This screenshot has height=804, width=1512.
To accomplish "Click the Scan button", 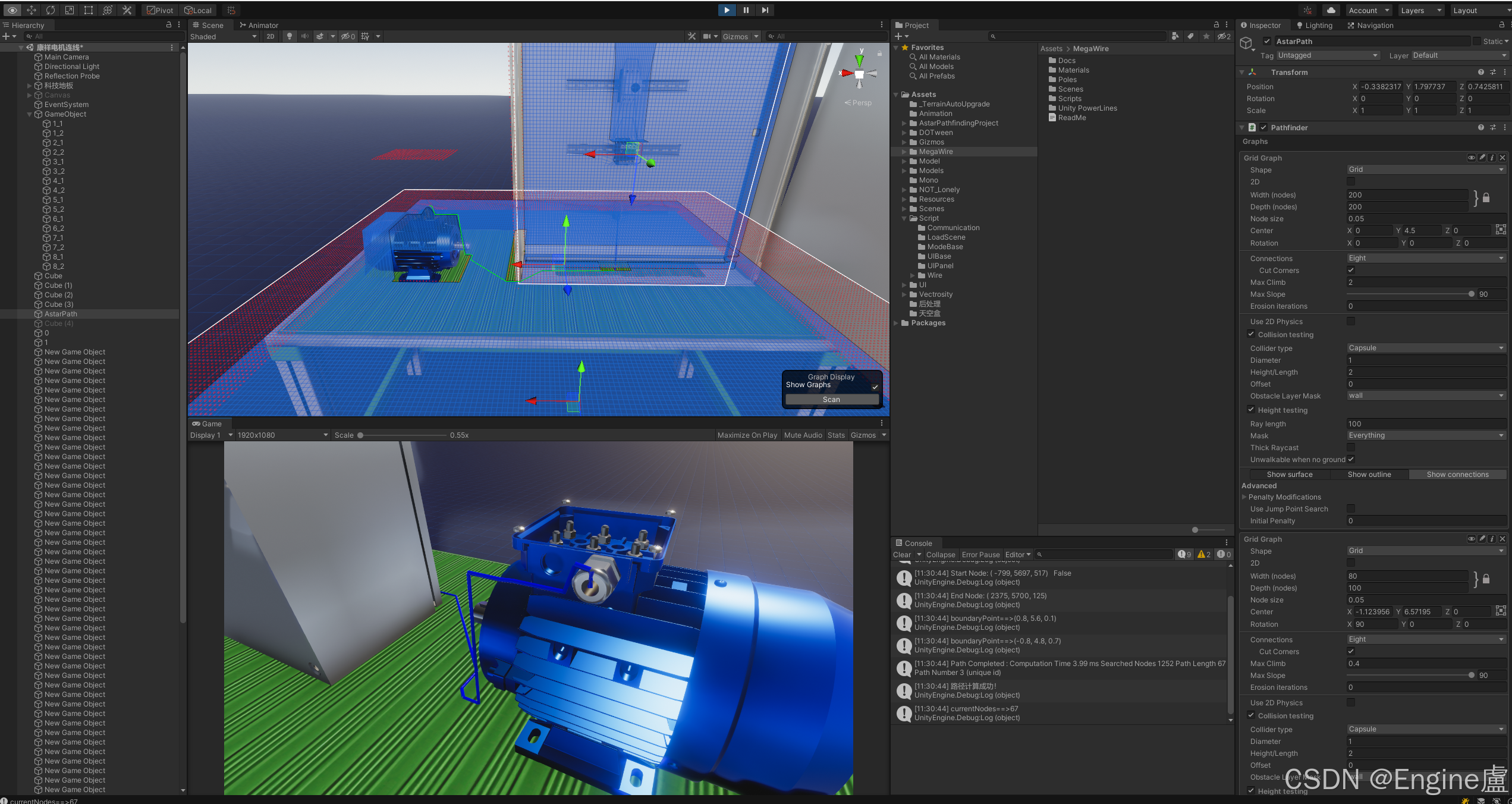I will point(831,400).
